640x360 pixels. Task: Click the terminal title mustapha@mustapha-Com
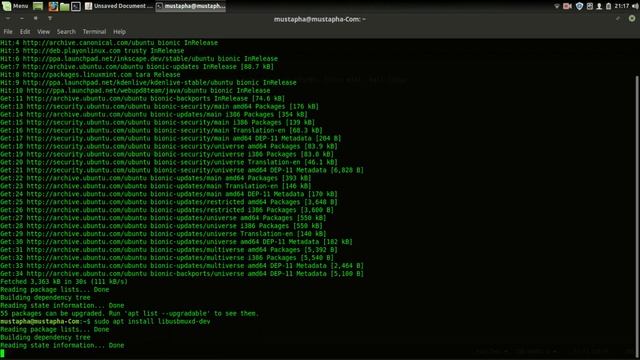point(320,19)
